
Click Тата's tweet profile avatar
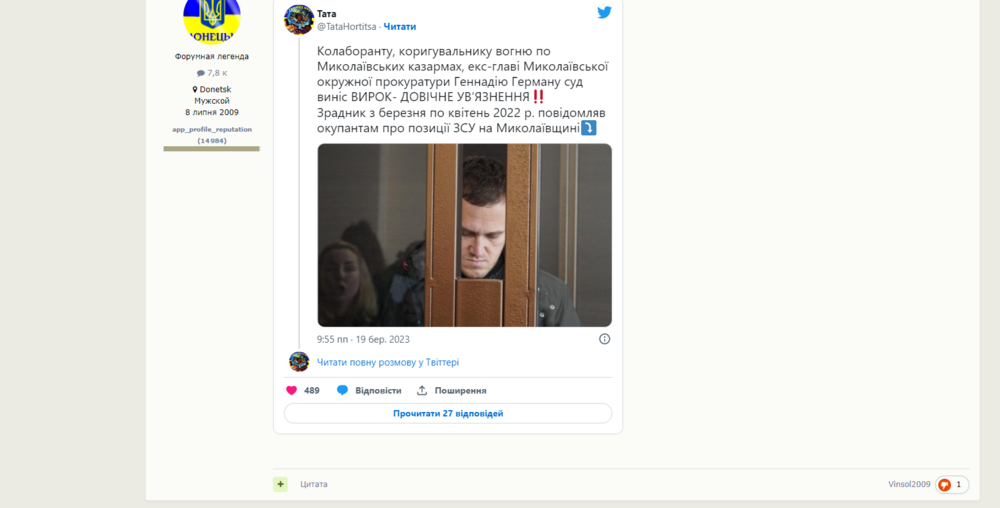298,19
